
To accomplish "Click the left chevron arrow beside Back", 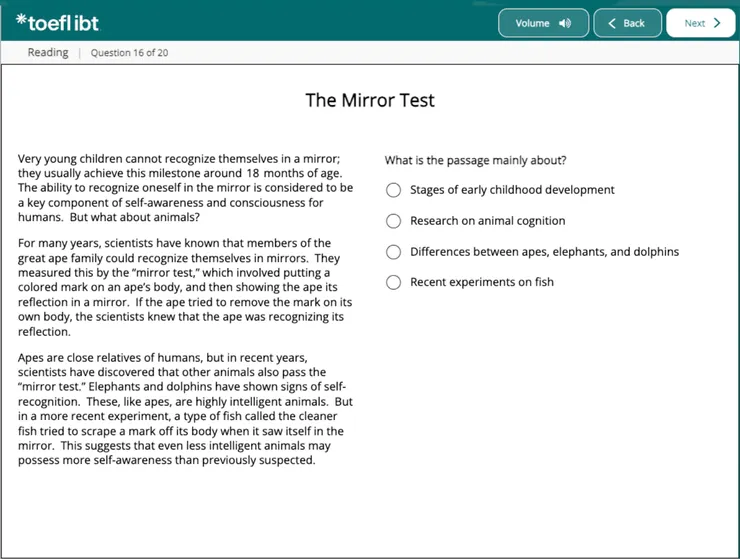I will [612, 23].
